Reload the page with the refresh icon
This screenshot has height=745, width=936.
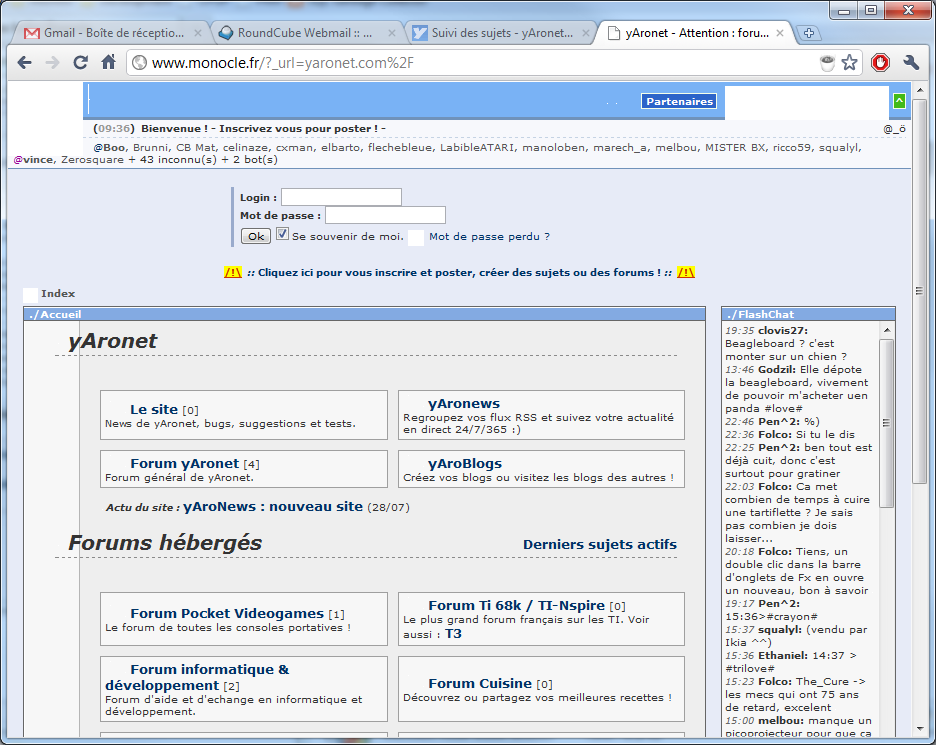point(81,63)
